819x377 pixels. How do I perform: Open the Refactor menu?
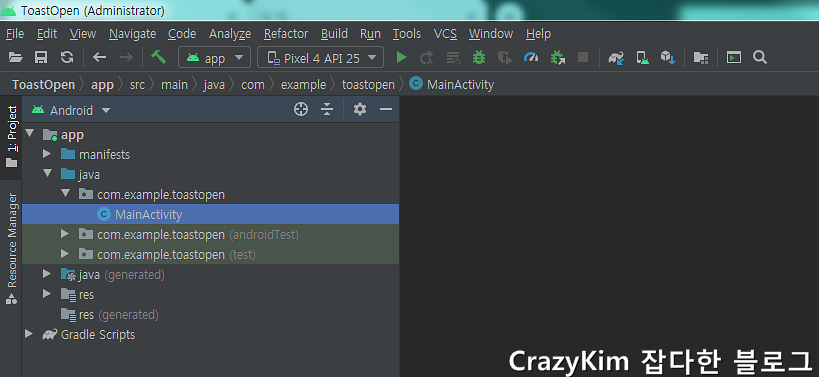click(x=286, y=34)
